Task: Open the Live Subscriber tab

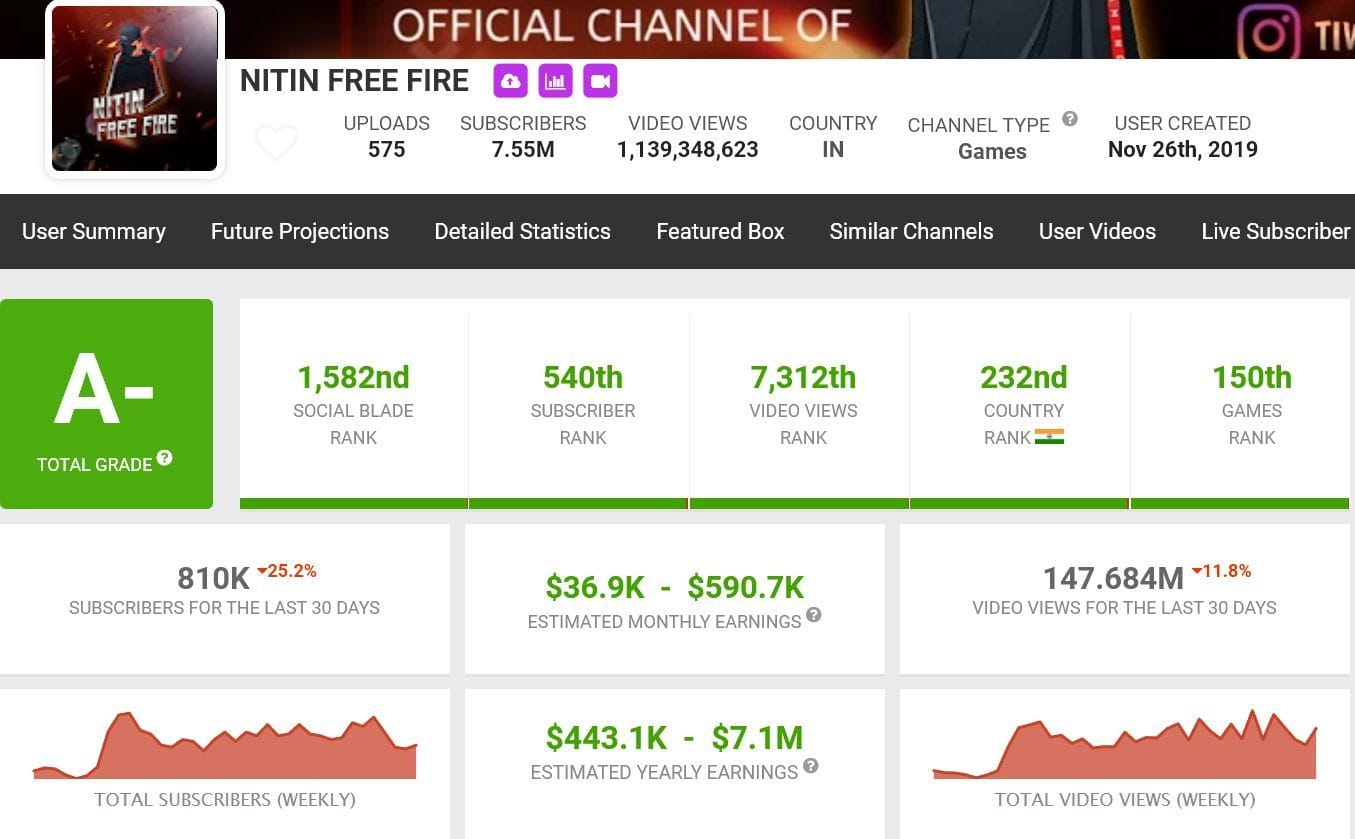Action: click(1275, 231)
